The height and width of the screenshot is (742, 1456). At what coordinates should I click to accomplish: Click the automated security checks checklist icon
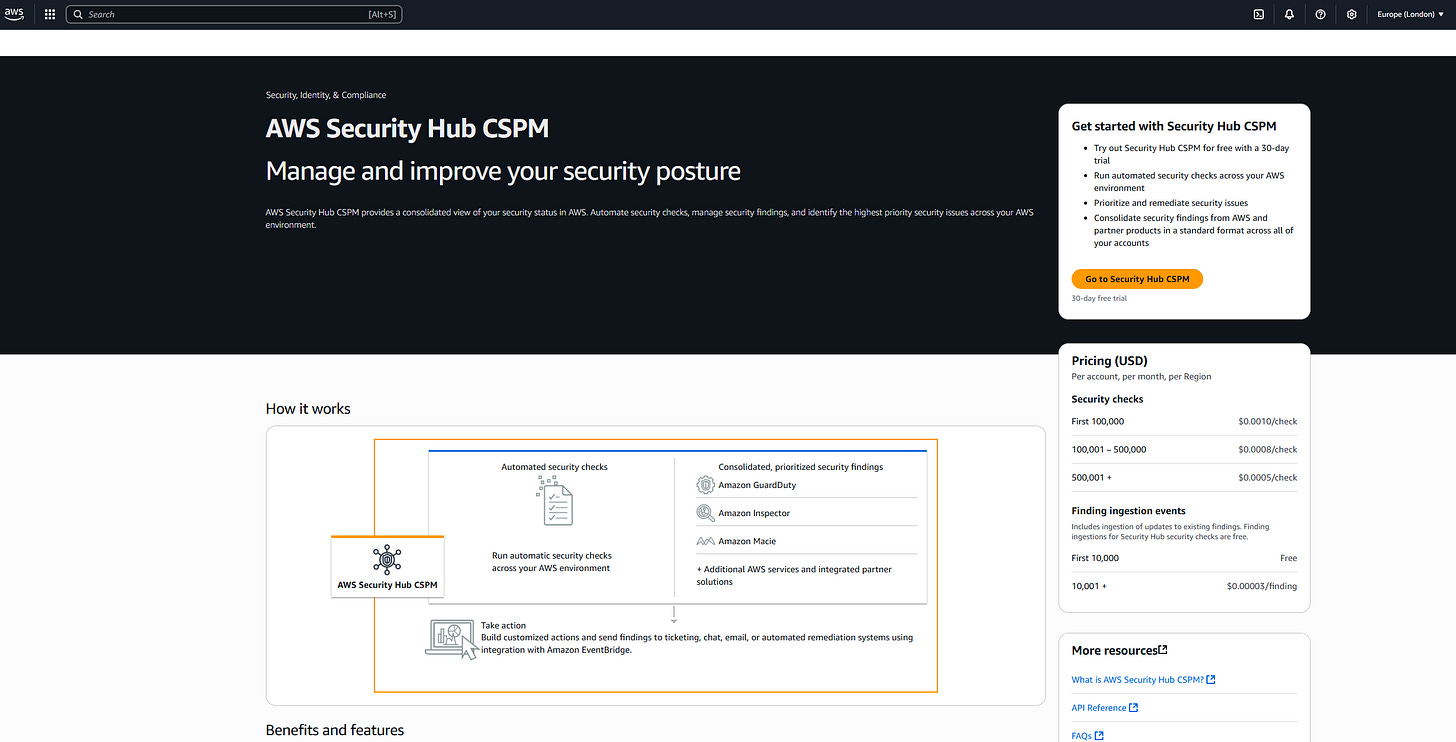tap(554, 500)
